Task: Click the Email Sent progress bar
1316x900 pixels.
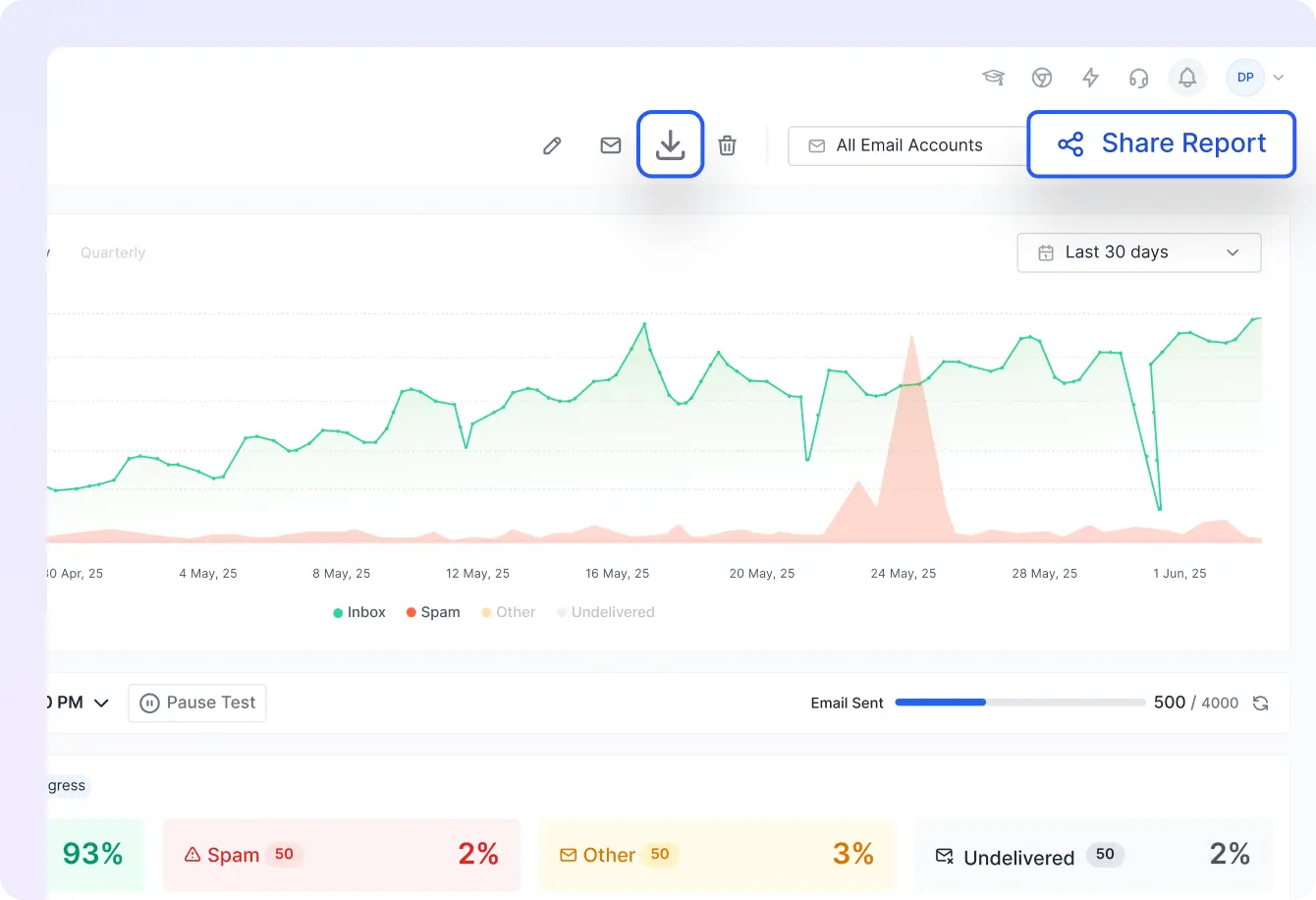Action: 1019,703
